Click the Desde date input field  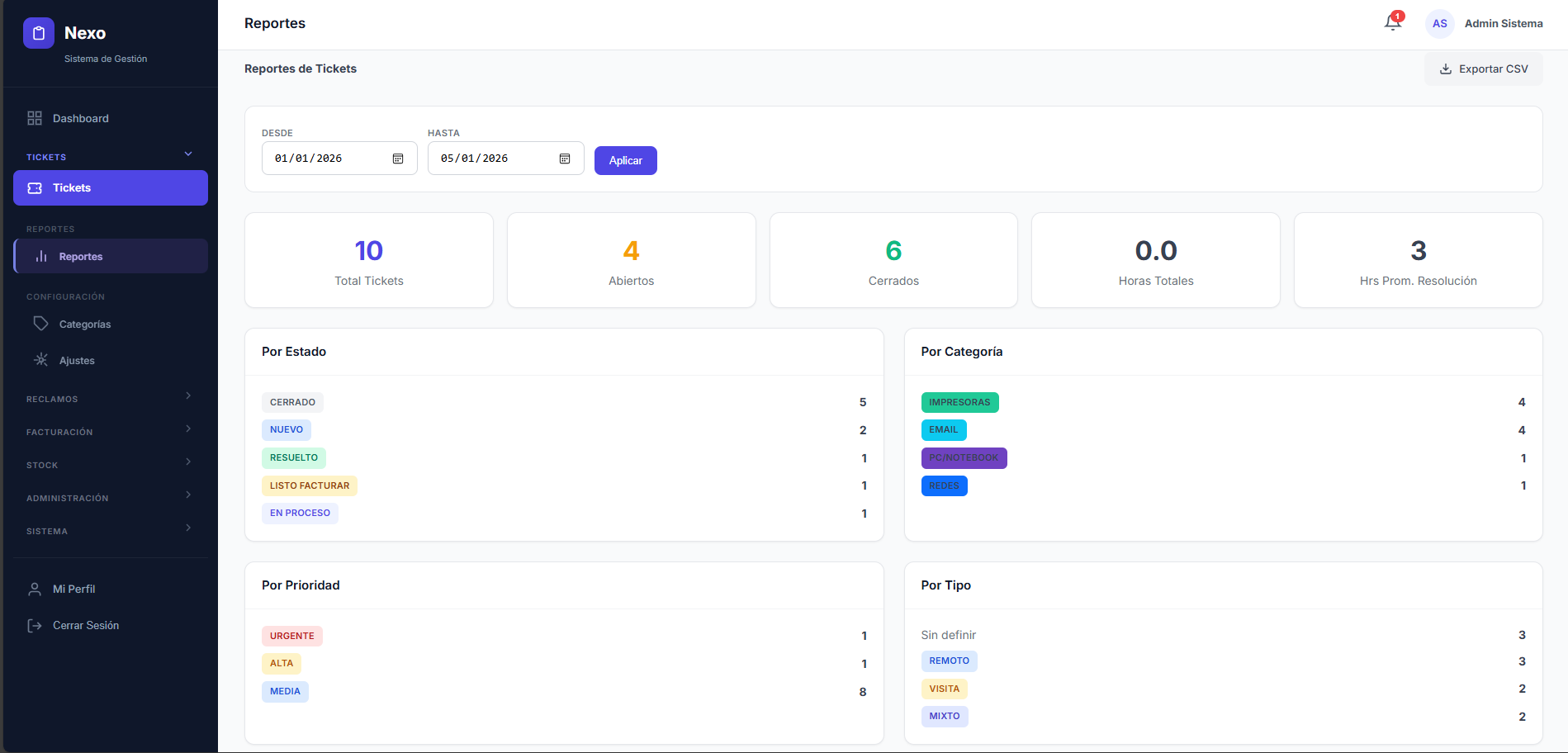click(x=326, y=159)
